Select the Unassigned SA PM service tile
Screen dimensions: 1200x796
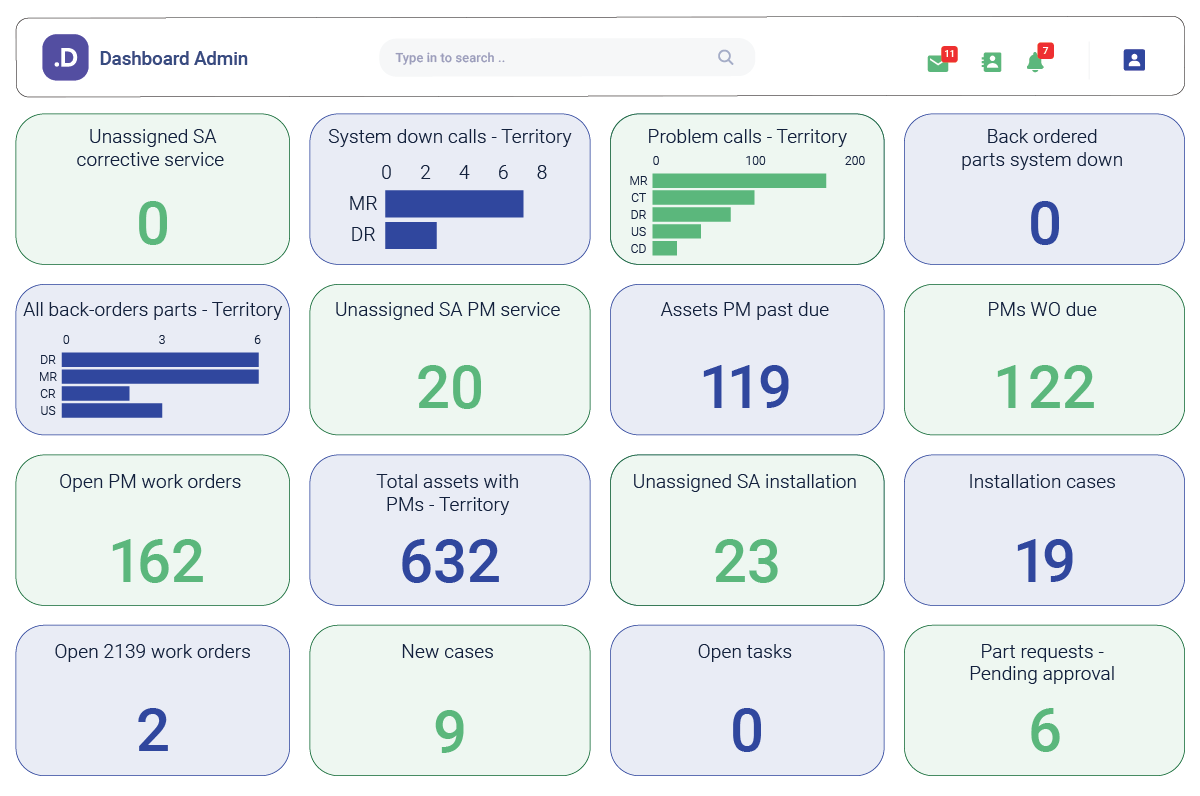[x=450, y=360]
